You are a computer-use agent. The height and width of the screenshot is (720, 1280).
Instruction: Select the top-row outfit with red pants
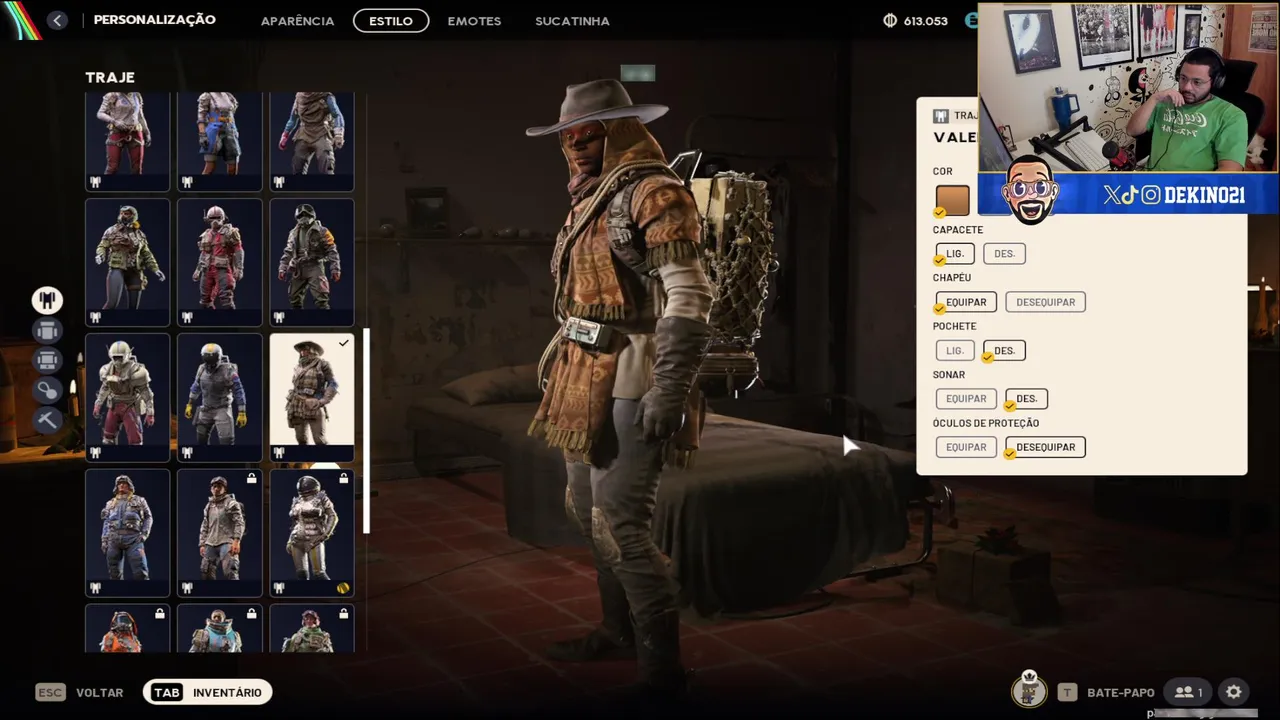(x=127, y=141)
